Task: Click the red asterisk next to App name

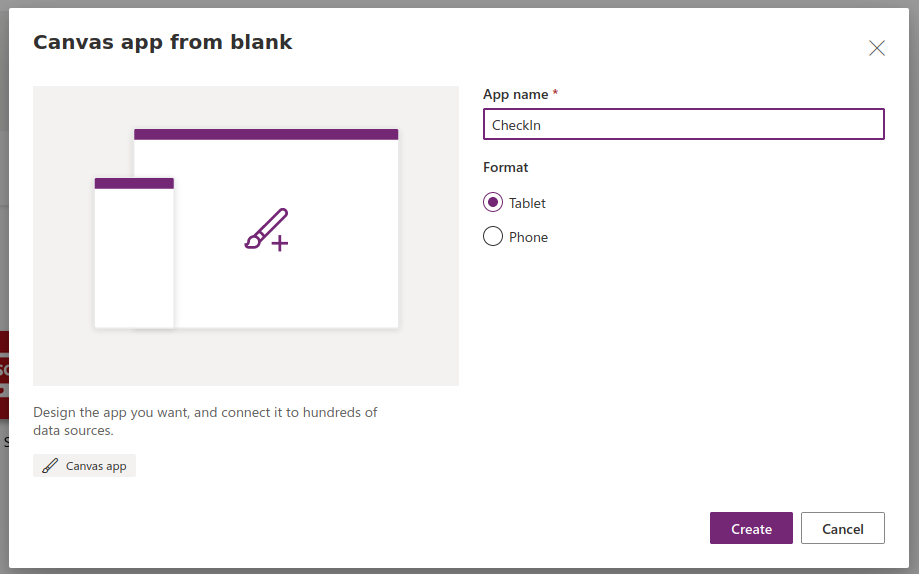Action: click(555, 93)
